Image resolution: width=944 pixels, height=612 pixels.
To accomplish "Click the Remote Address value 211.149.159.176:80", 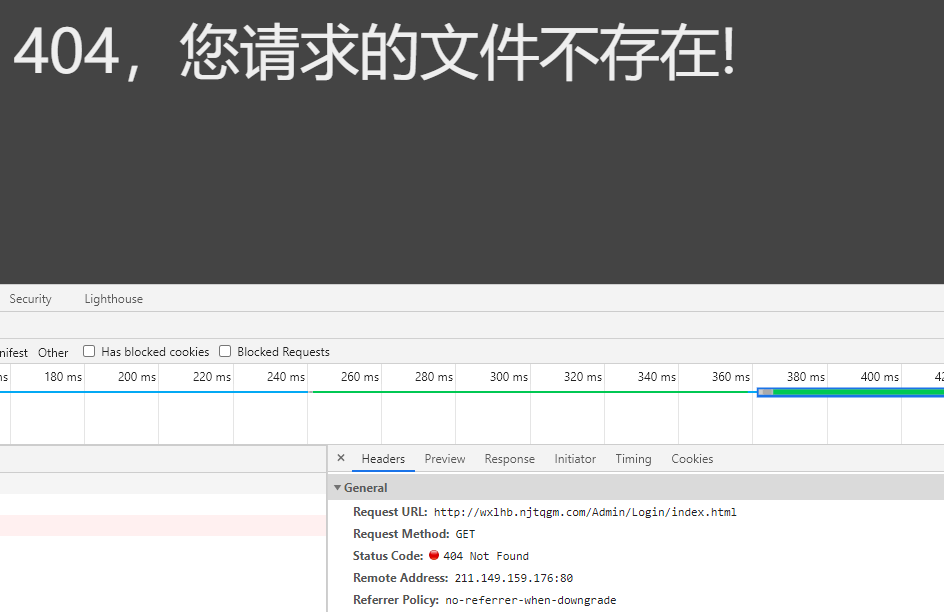I will tap(513, 578).
